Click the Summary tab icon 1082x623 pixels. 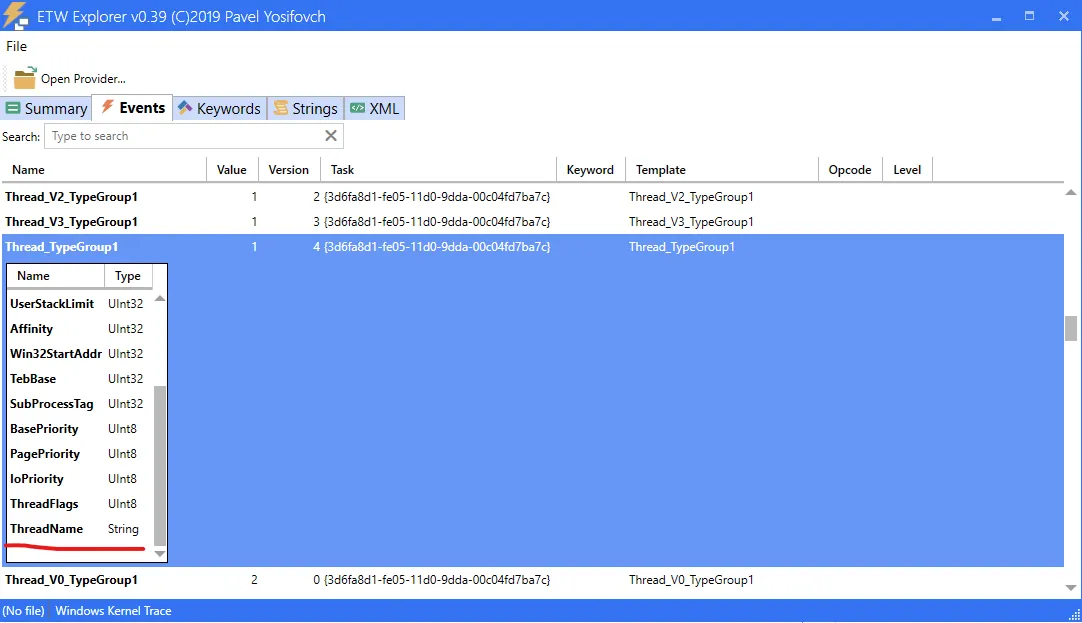click(x=13, y=108)
